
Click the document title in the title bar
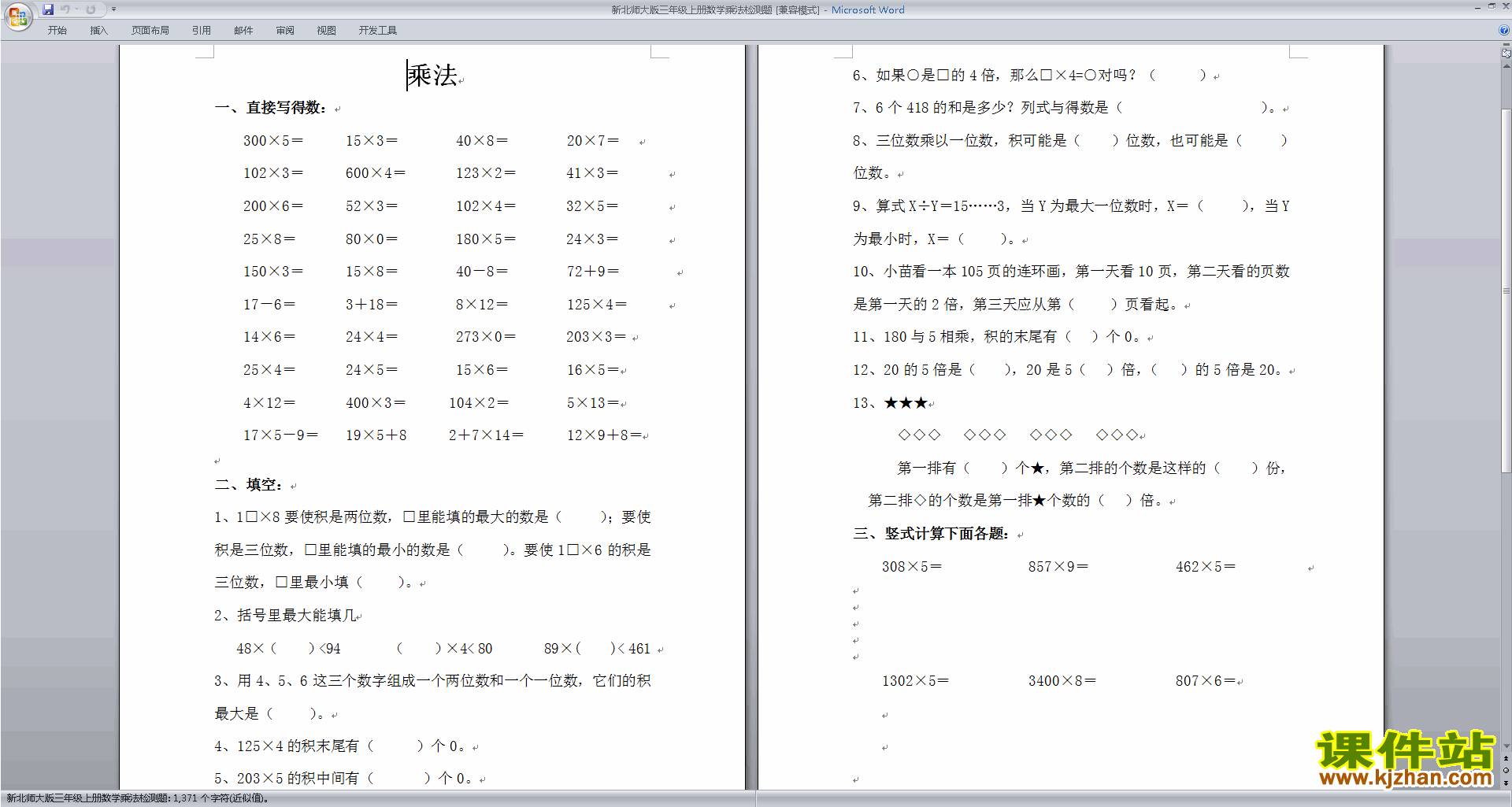[x=758, y=10]
